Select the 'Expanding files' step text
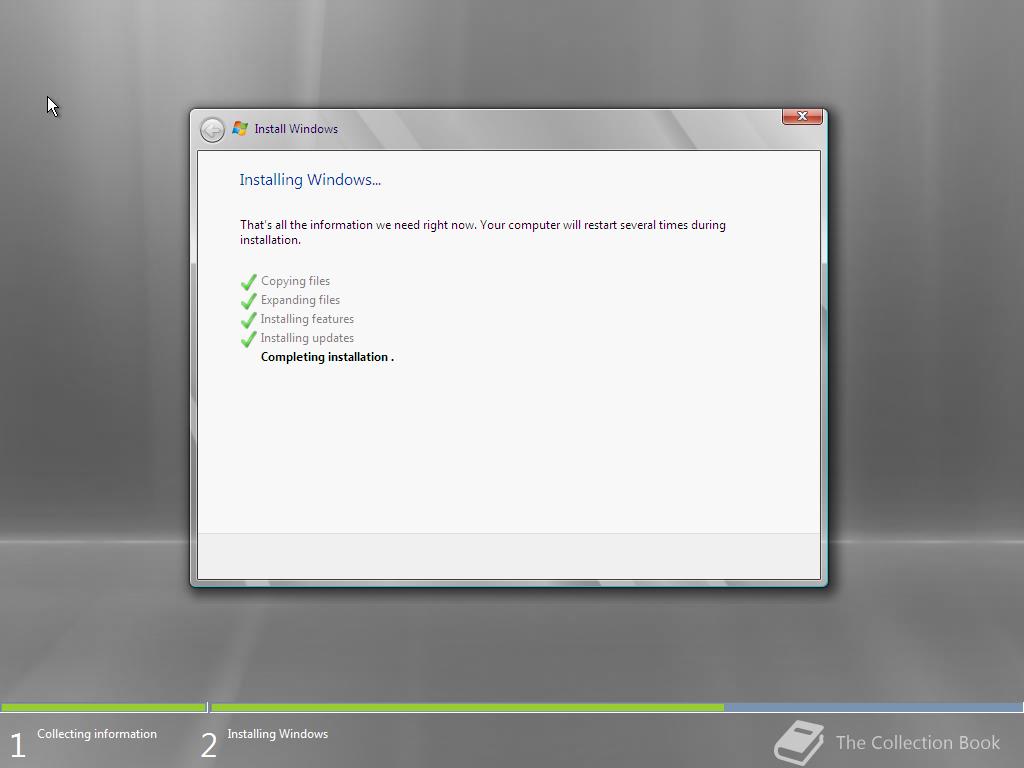1024x768 pixels. [x=300, y=300]
